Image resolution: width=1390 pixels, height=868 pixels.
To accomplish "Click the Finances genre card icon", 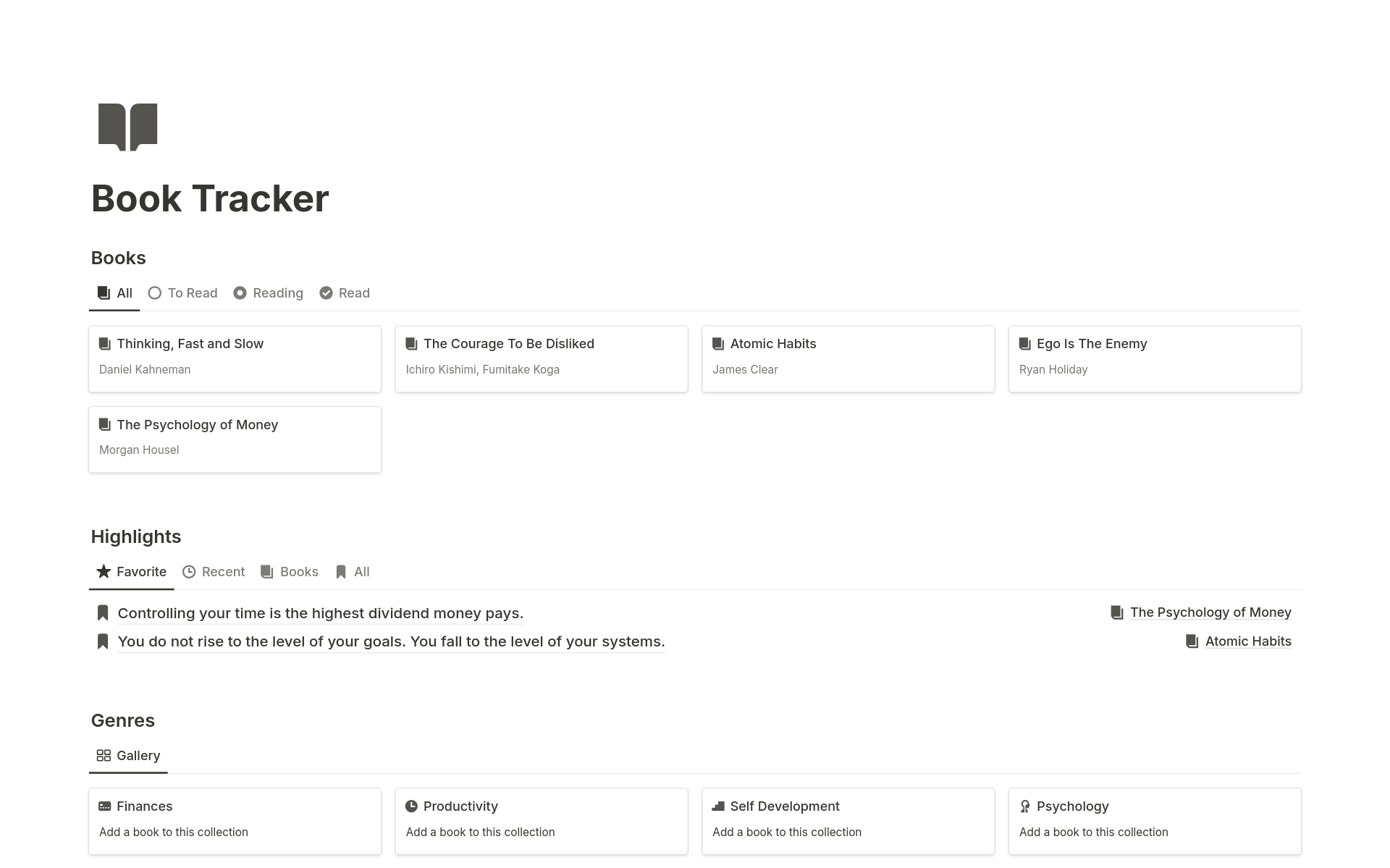I will pyautogui.click(x=105, y=806).
